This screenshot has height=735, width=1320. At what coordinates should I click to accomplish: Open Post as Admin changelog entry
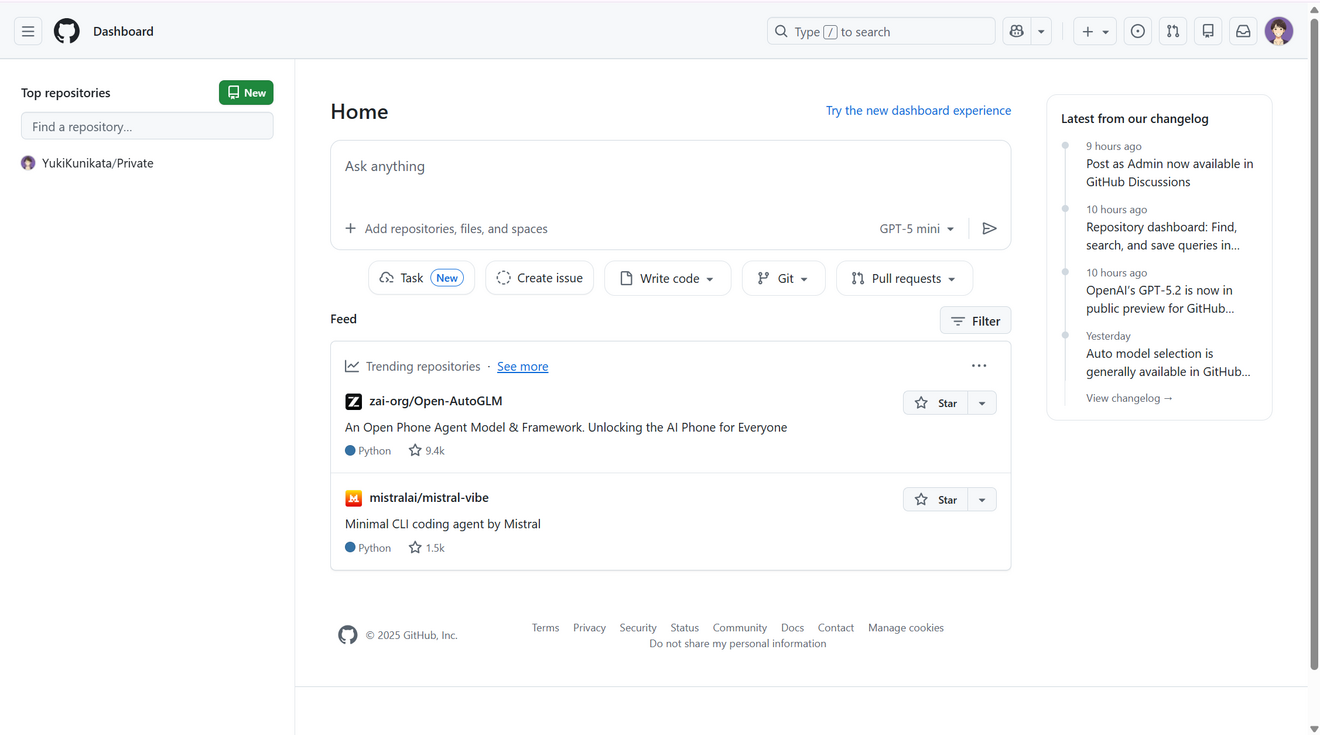tap(1169, 173)
